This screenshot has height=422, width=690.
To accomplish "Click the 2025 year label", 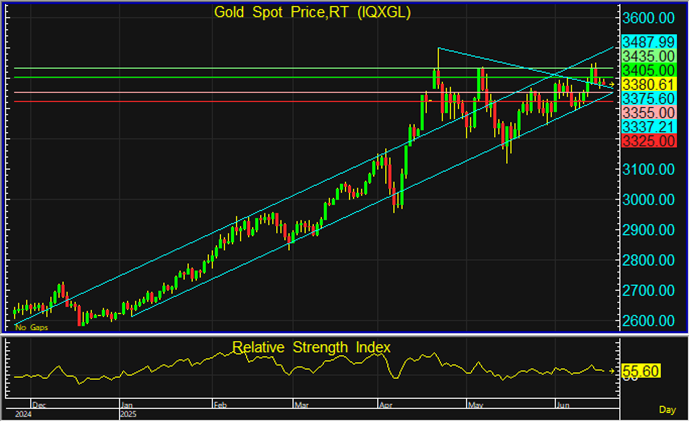I will (128, 415).
